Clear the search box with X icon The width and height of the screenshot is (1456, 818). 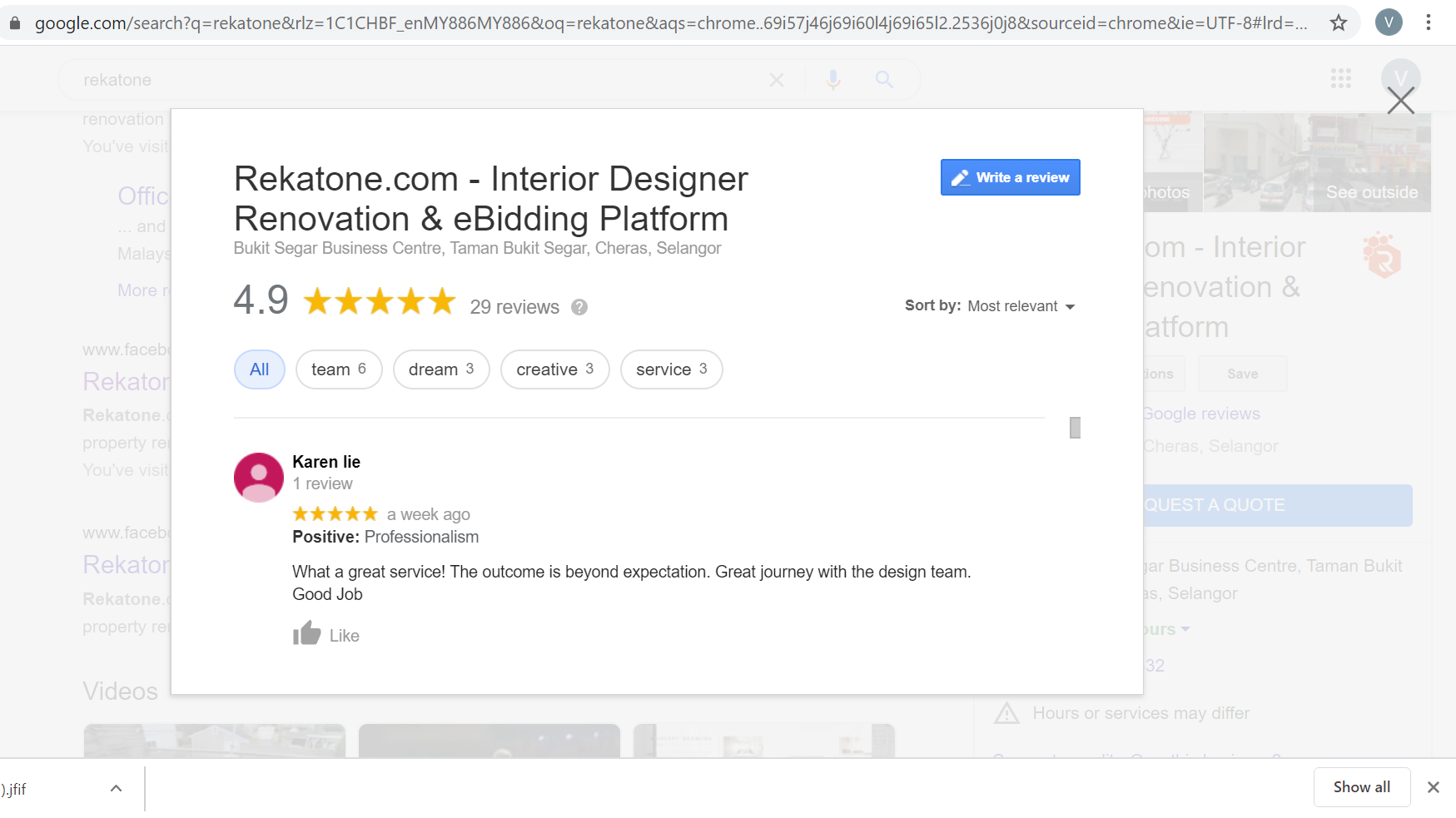777,80
